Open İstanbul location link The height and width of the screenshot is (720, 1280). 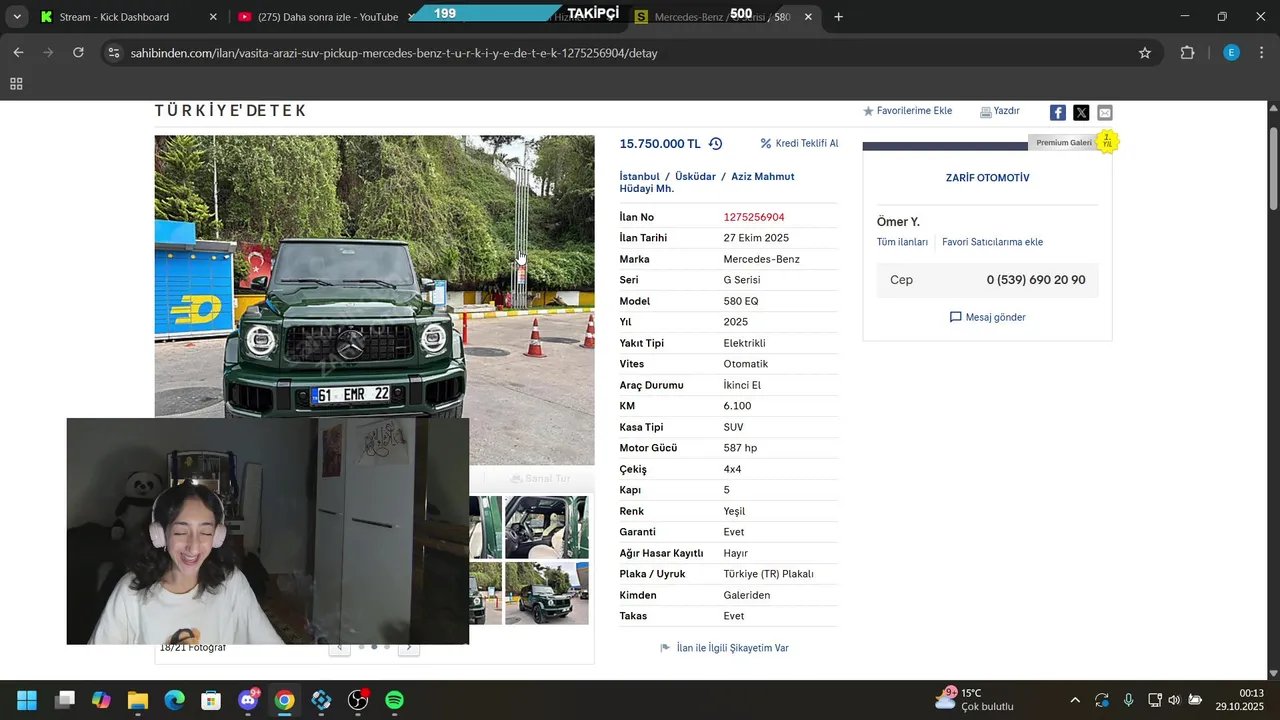click(639, 176)
